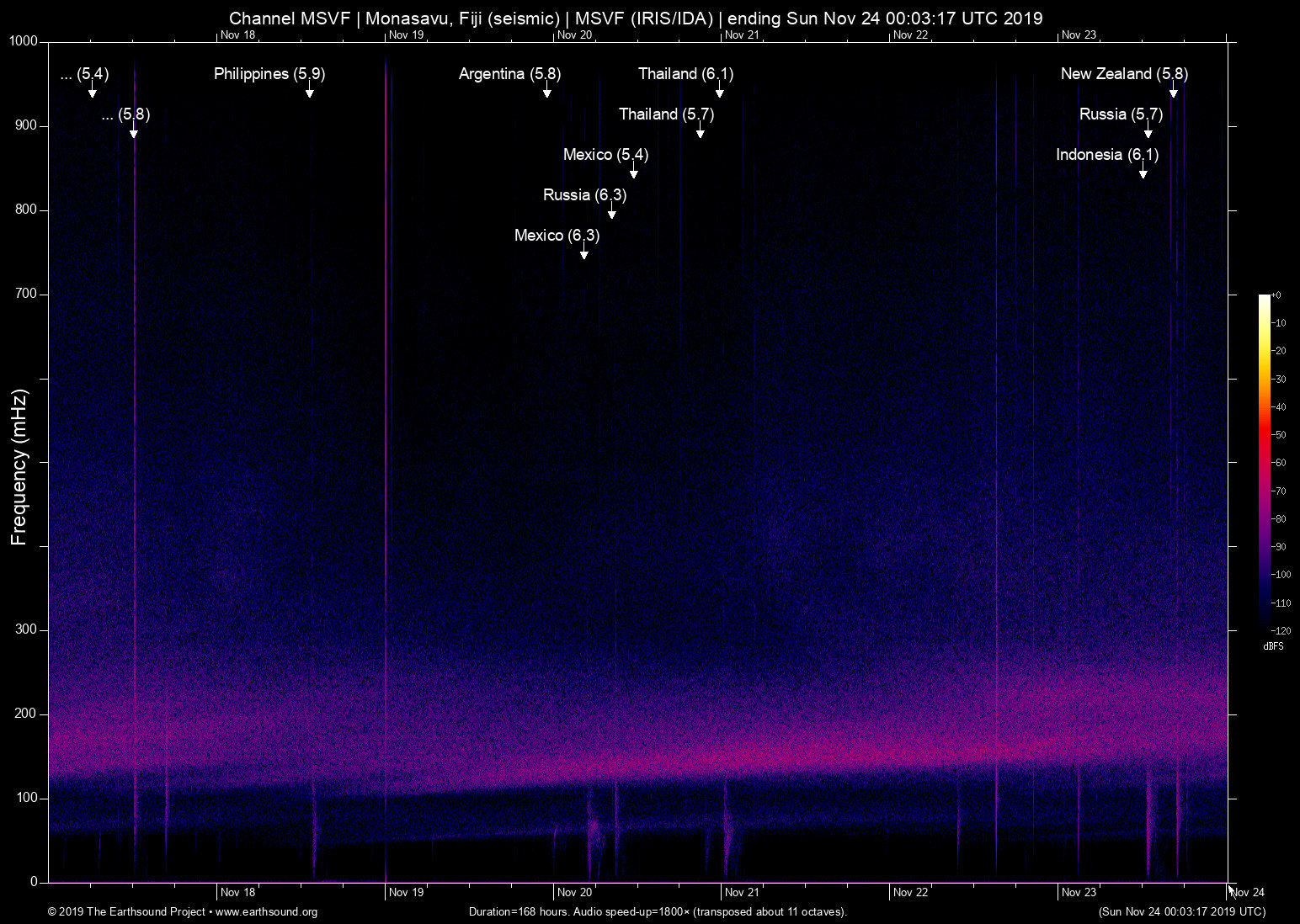Click the arrow marker beneath Philippines (5.9)
Image resolution: width=1300 pixels, height=924 pixels.
pos(310,91)
